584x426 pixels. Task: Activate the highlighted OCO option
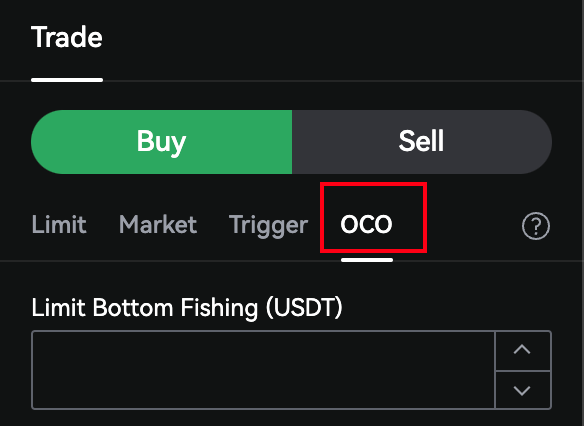click(366, 224)
